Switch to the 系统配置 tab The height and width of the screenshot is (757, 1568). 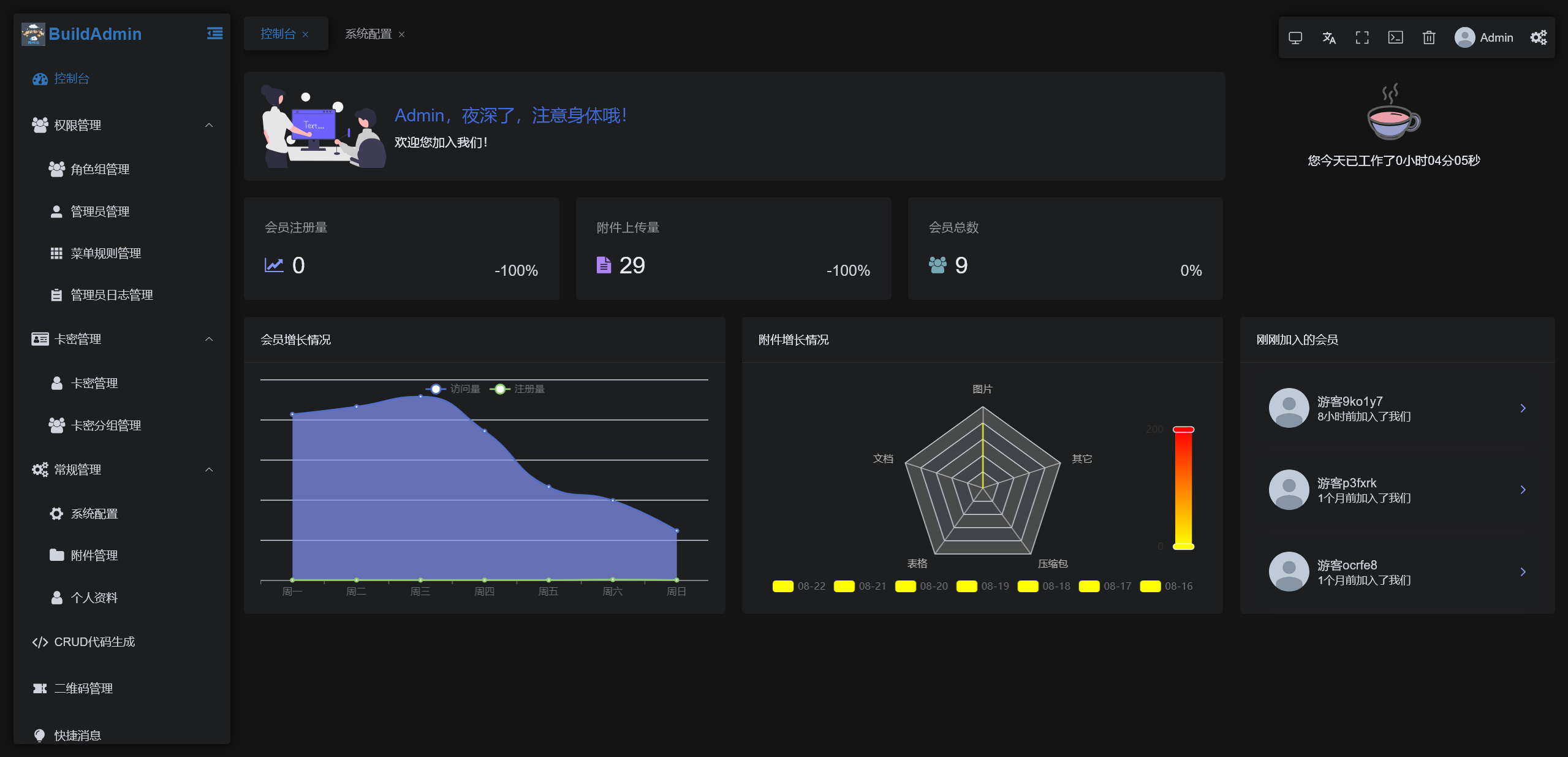pyautogui.click(x=368, y=34)
